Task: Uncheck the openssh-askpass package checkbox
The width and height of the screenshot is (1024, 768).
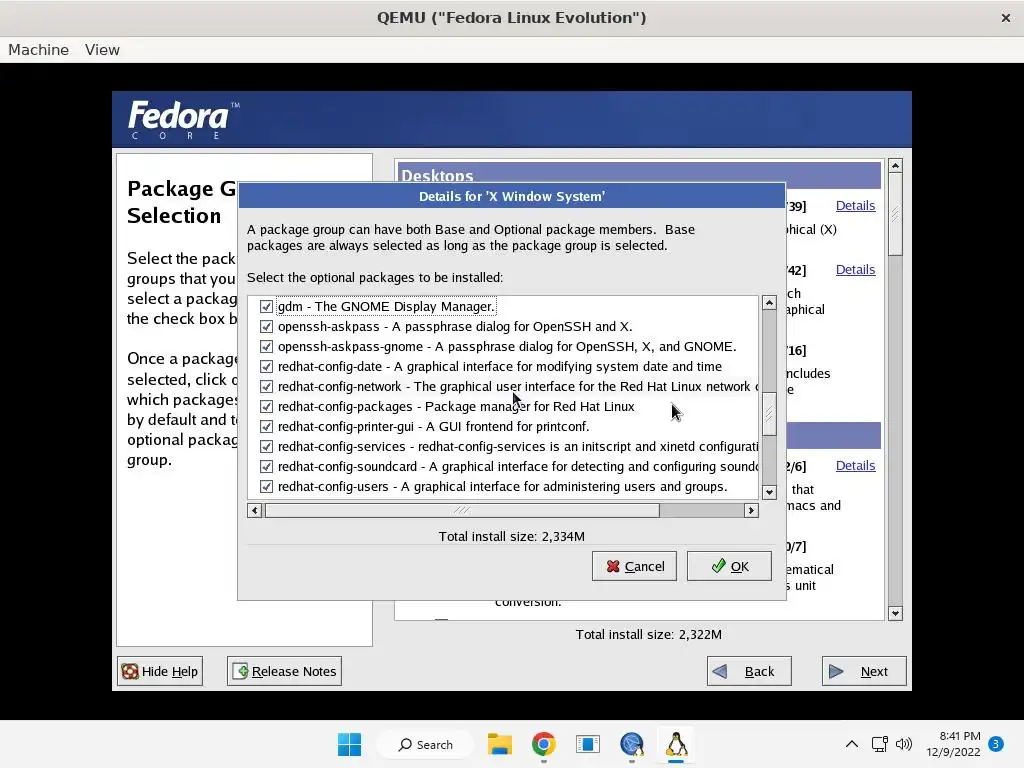Action: coord(266,327)
